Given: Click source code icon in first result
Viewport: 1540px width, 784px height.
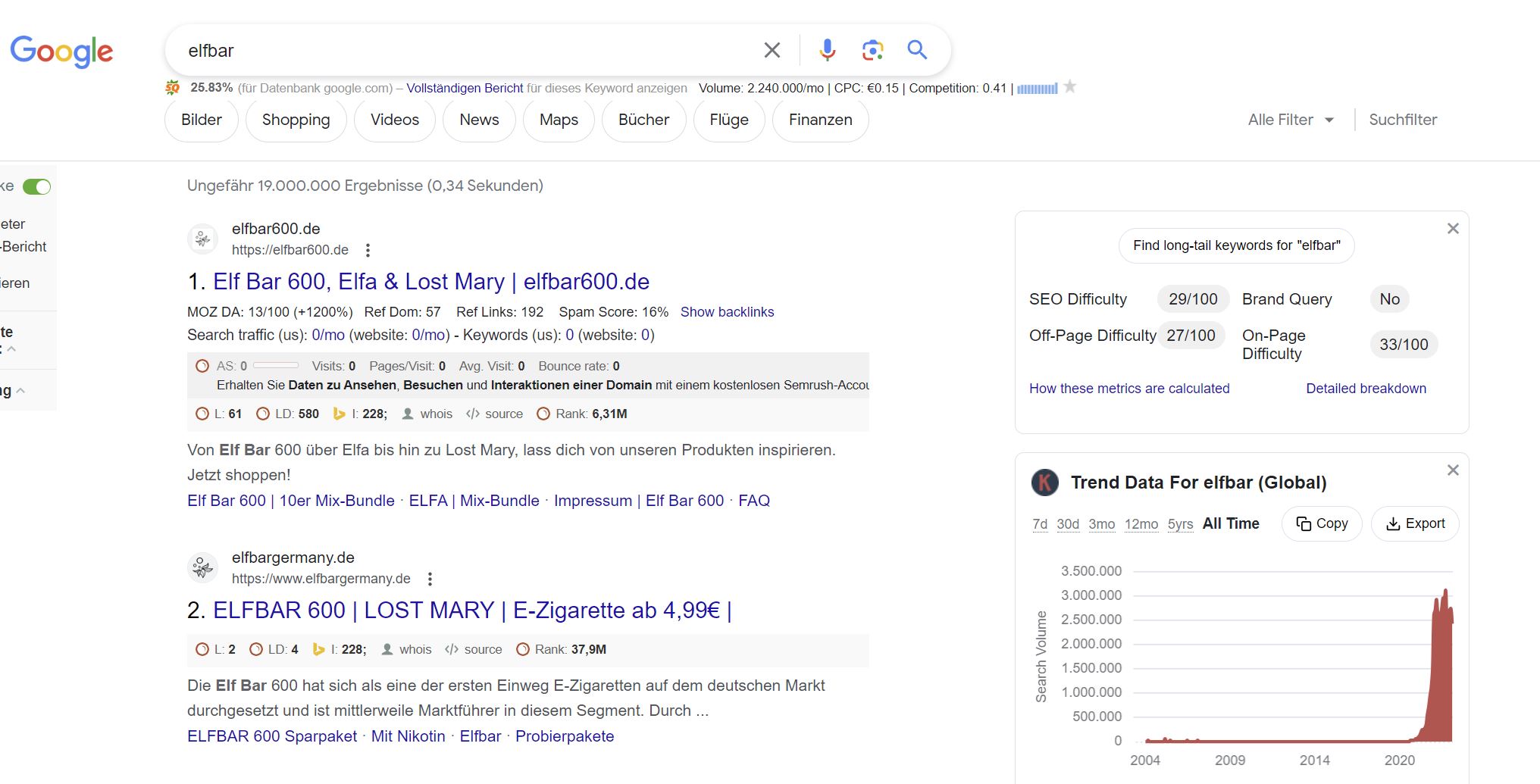Looking at the screenshot, I should coord(473,414).
